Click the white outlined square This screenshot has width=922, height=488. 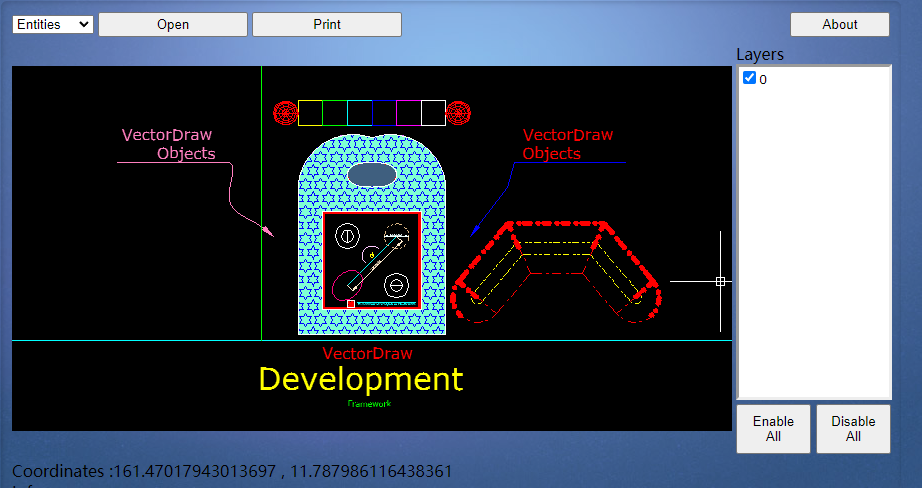tap(433, 113)
